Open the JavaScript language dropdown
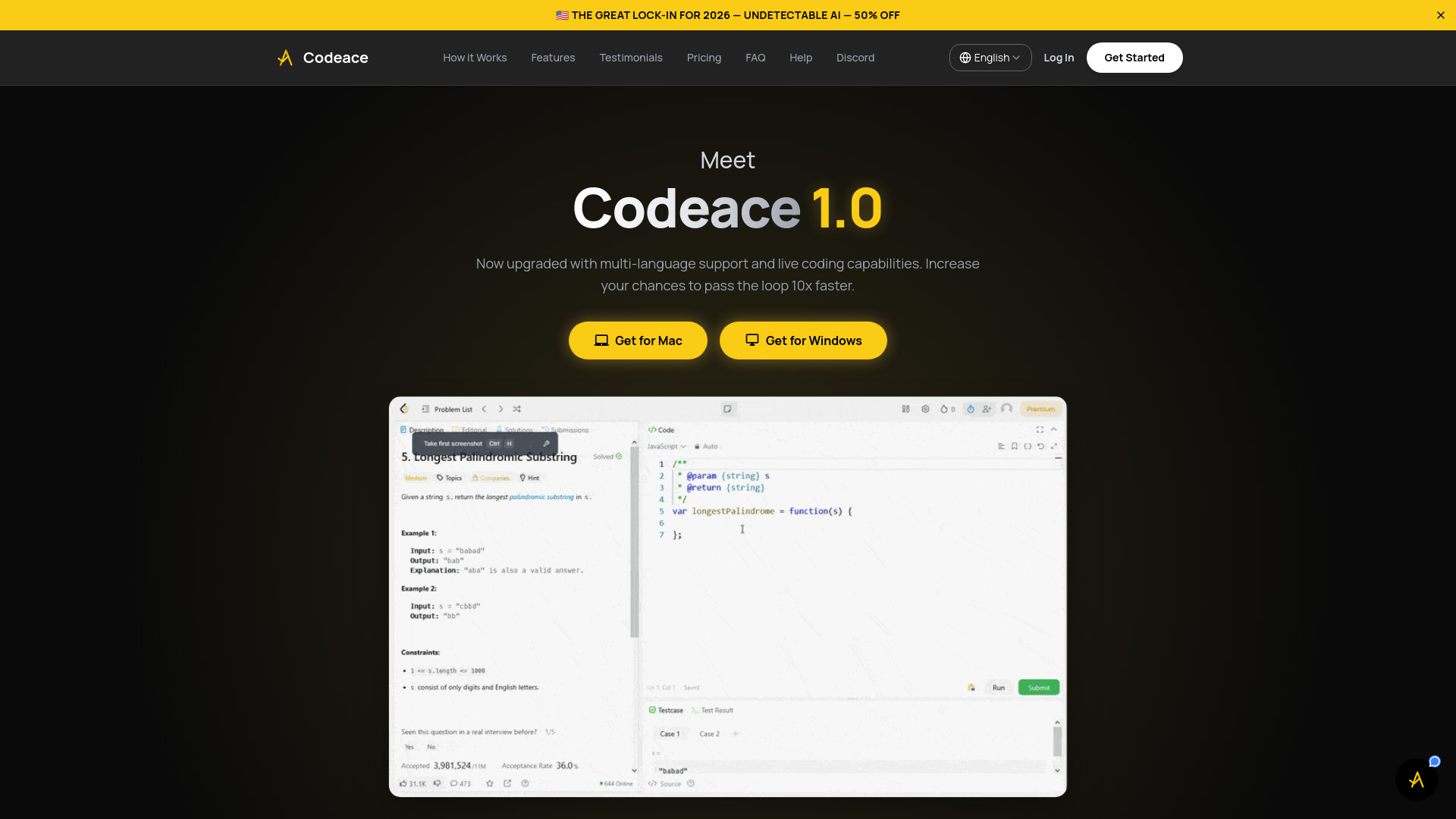Image resolution: width=1456 pixels, height=819 pixels. [x=667, y=446]
